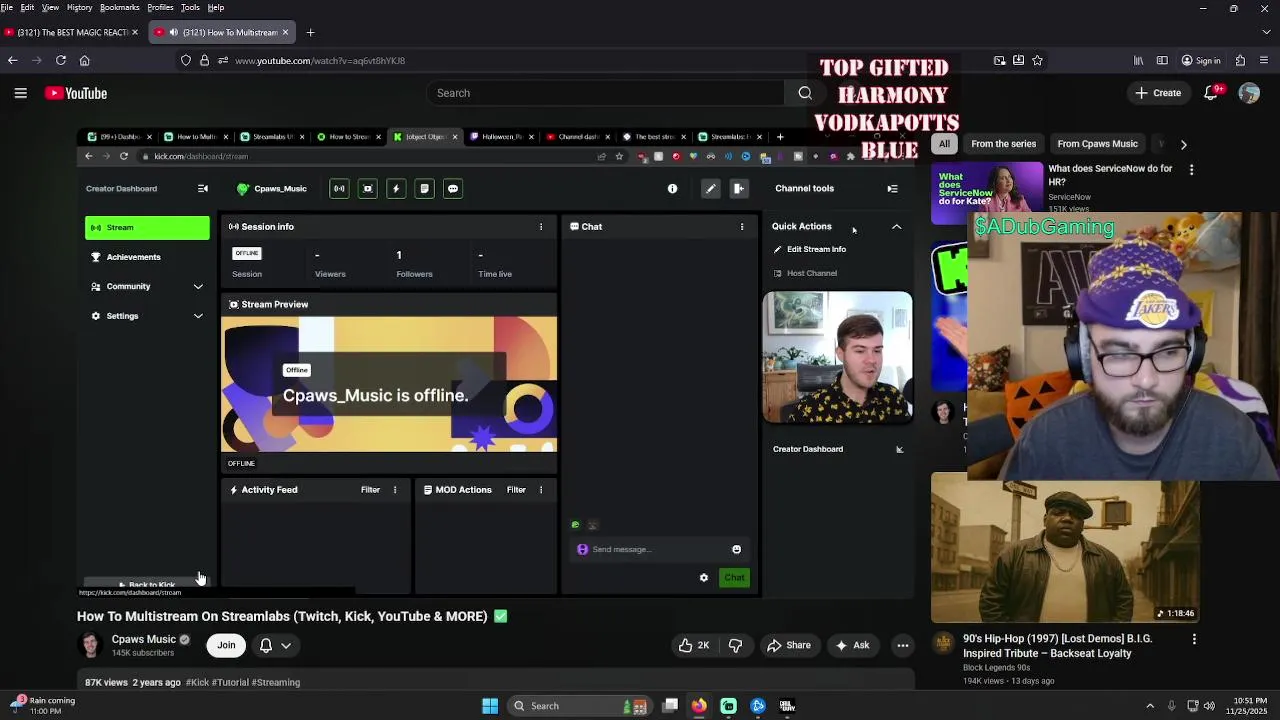This screenshot has width=1280, height=720.
Task: Open more actions ellipsis under the video
Action: [x=902, y=645]
